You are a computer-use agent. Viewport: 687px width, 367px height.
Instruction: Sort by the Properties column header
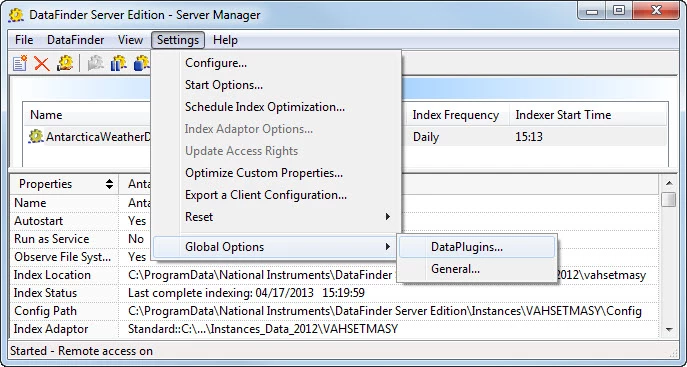[x=64, y=184]
